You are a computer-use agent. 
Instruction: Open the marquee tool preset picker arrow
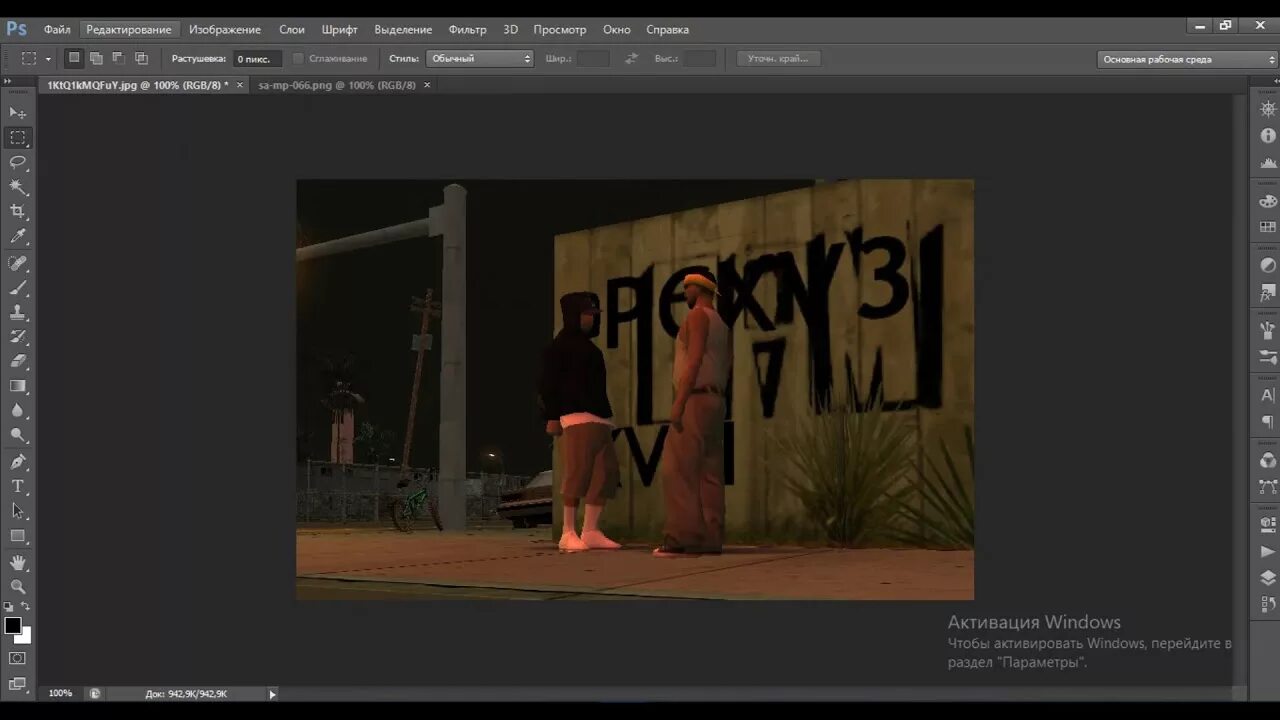pos(48,59)
